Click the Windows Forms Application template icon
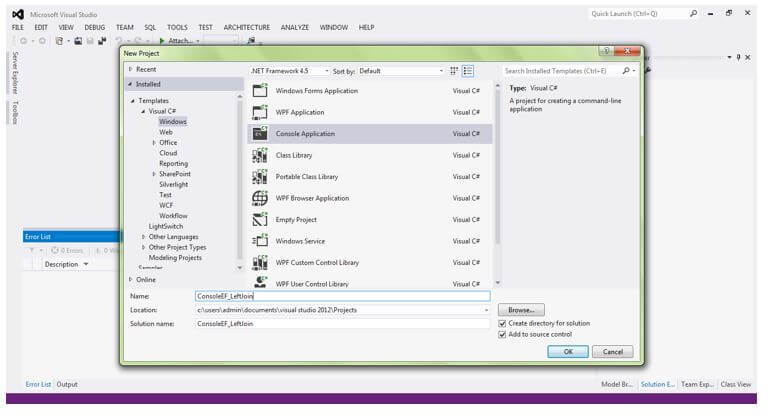 coord(260,91)
